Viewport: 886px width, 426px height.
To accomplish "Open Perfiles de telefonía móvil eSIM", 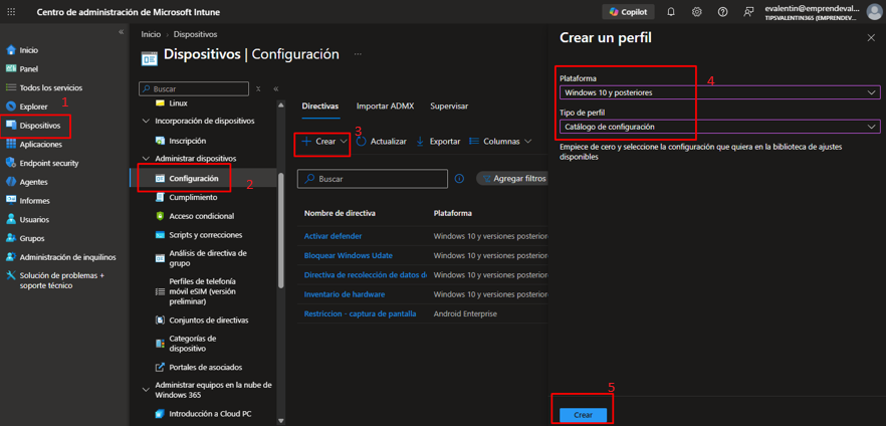I will coord(203,292).
